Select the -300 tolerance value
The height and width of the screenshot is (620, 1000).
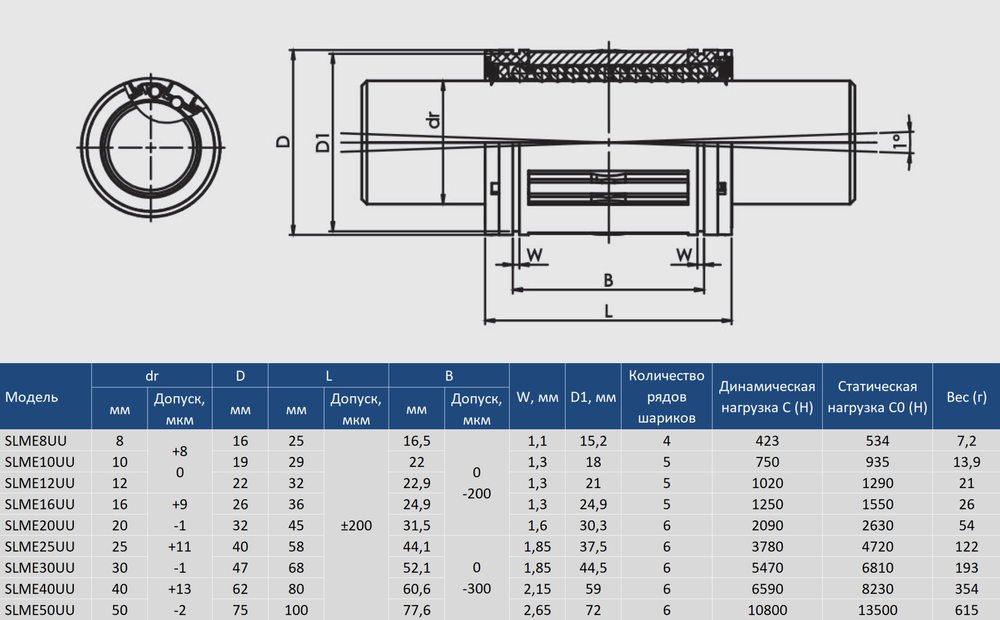point(476,588)
